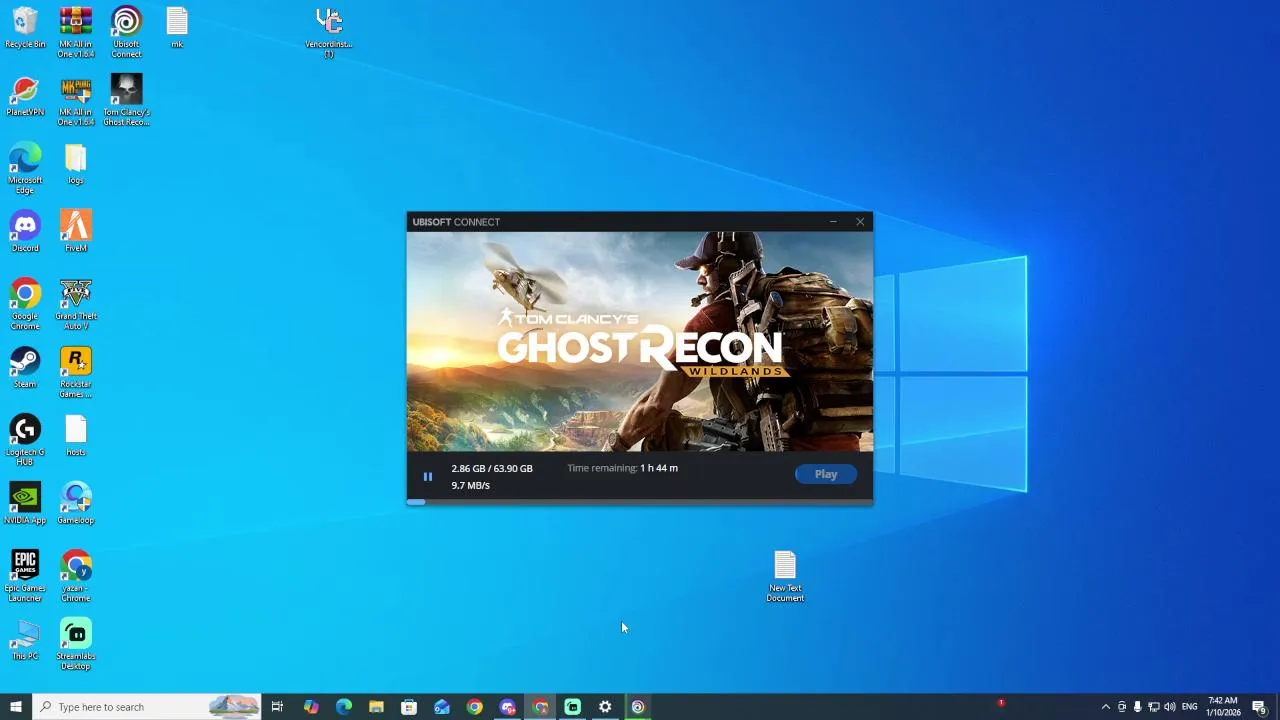Select the MK All in One shielded app icon
The width and height of the screenshot is (1280, 720).
pos(76,100)
